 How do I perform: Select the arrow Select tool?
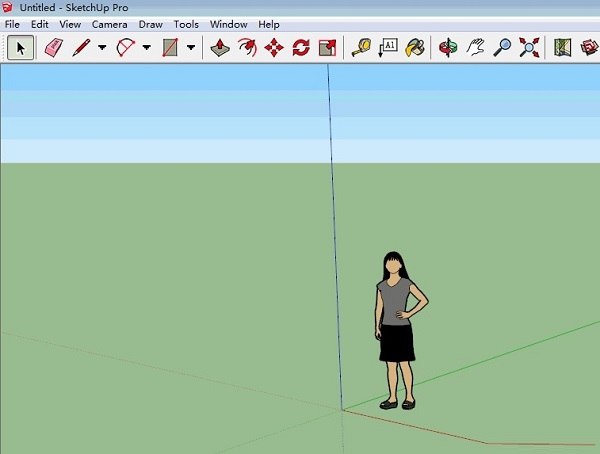coord(20,47)
